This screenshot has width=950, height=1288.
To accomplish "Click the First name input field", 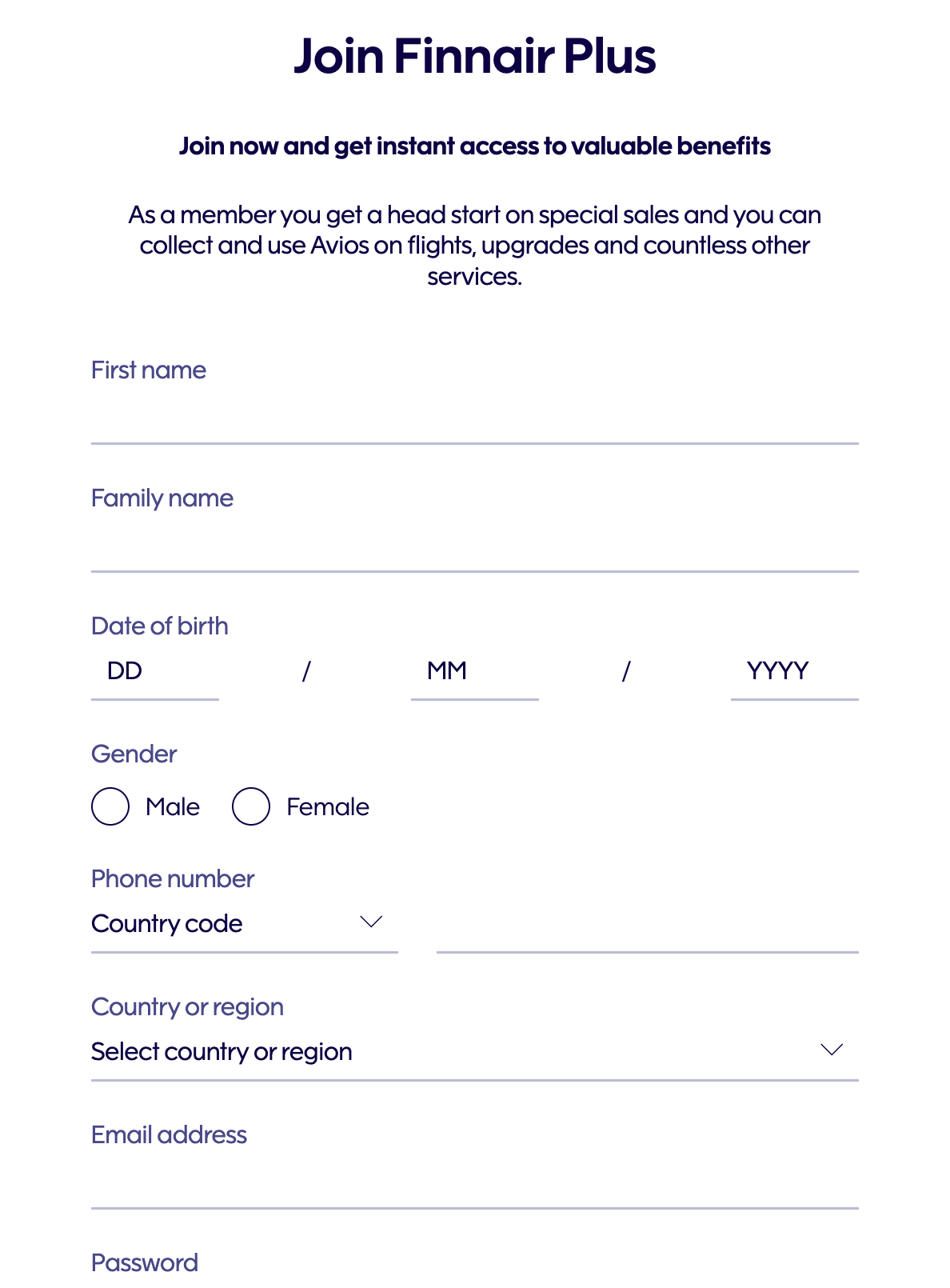I will [475, 416].
